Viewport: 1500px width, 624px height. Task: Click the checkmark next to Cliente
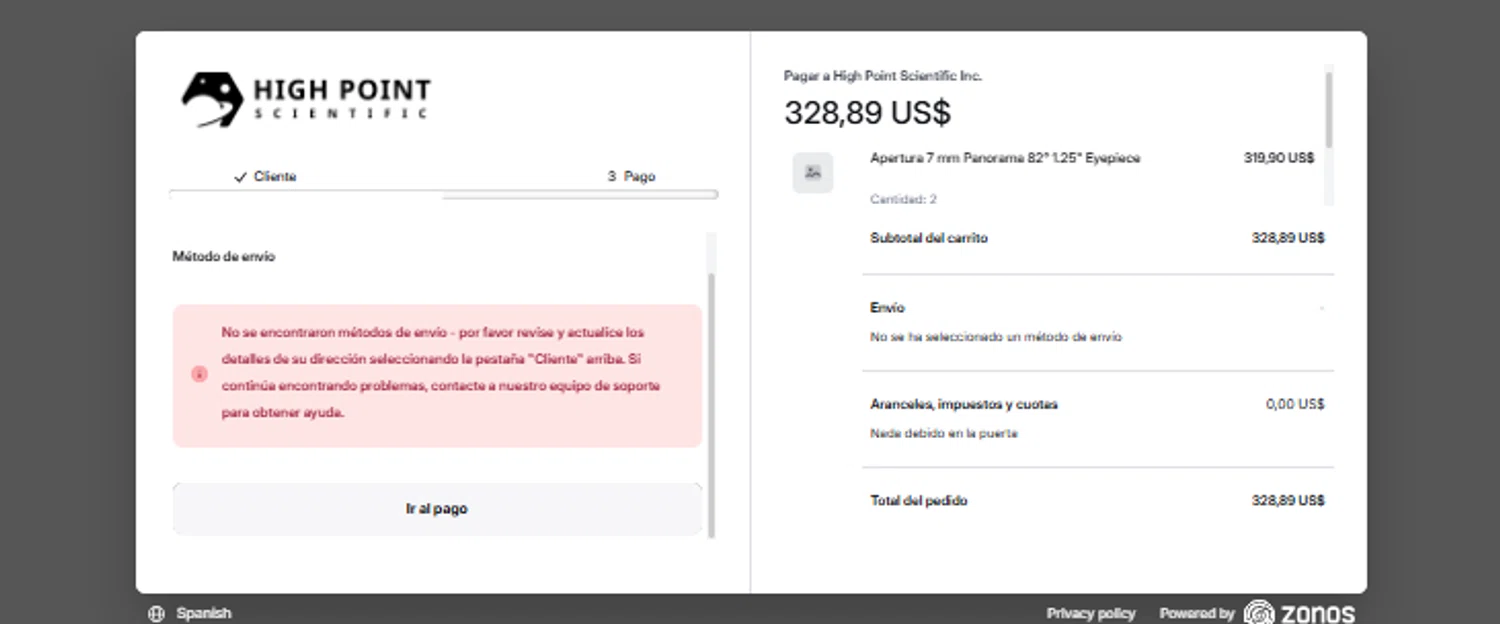coord(240,177)
